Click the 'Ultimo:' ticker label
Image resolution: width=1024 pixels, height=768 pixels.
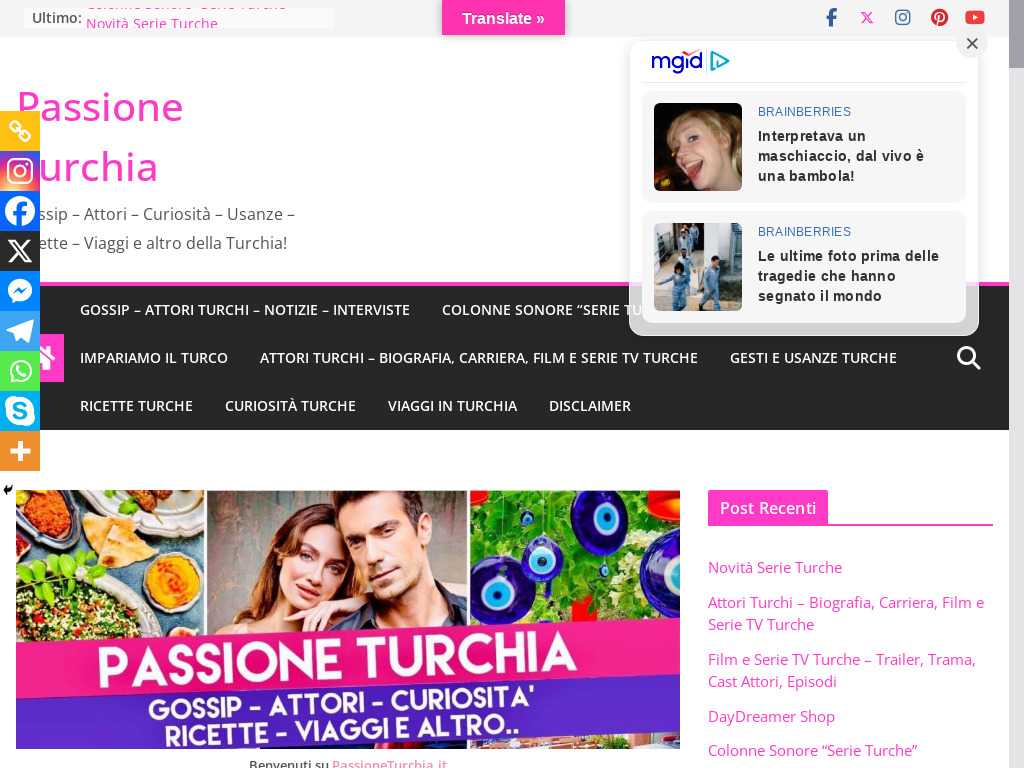pos(57,18)
